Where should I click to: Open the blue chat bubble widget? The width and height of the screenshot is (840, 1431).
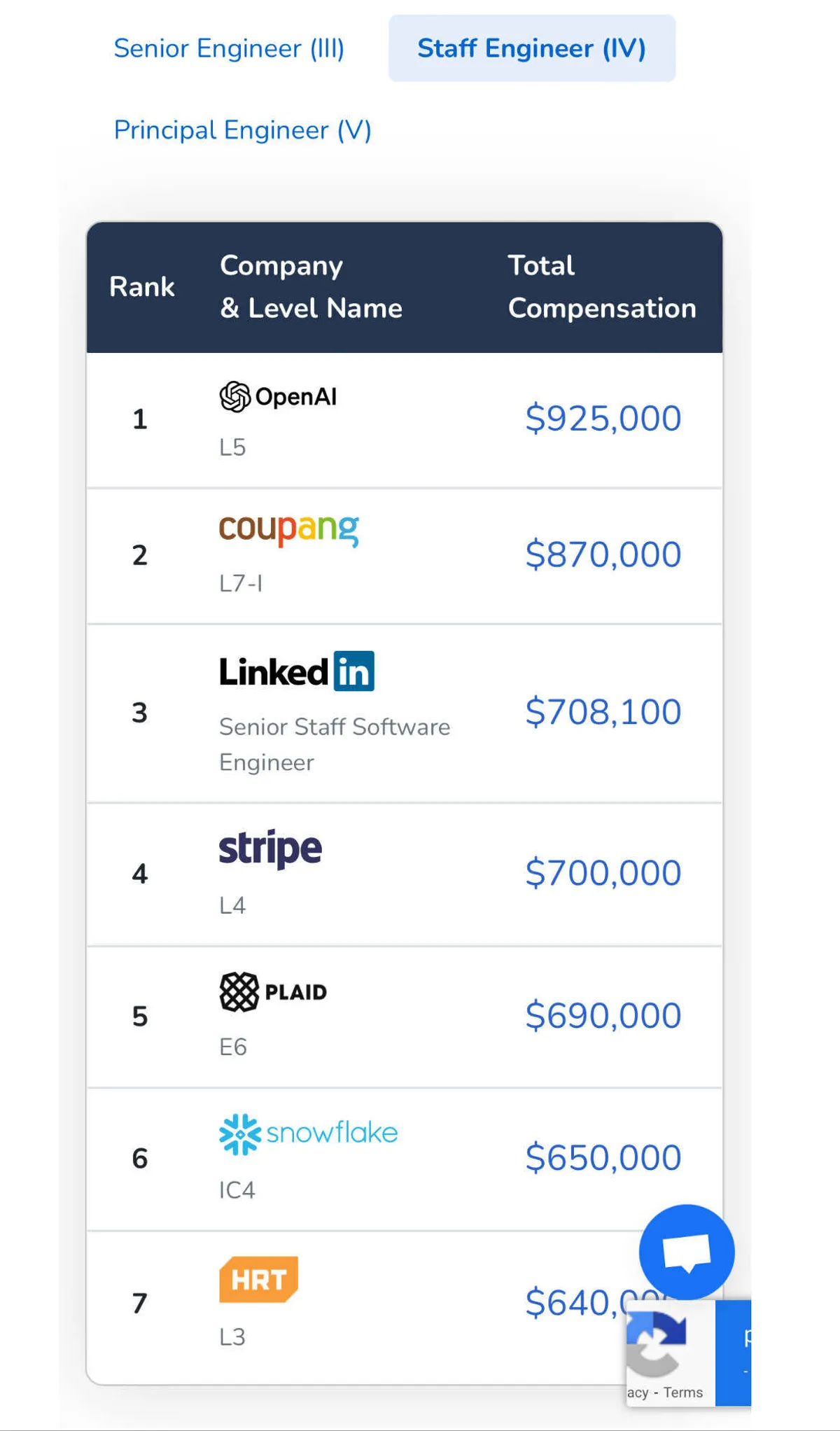tap(686, 1252)
